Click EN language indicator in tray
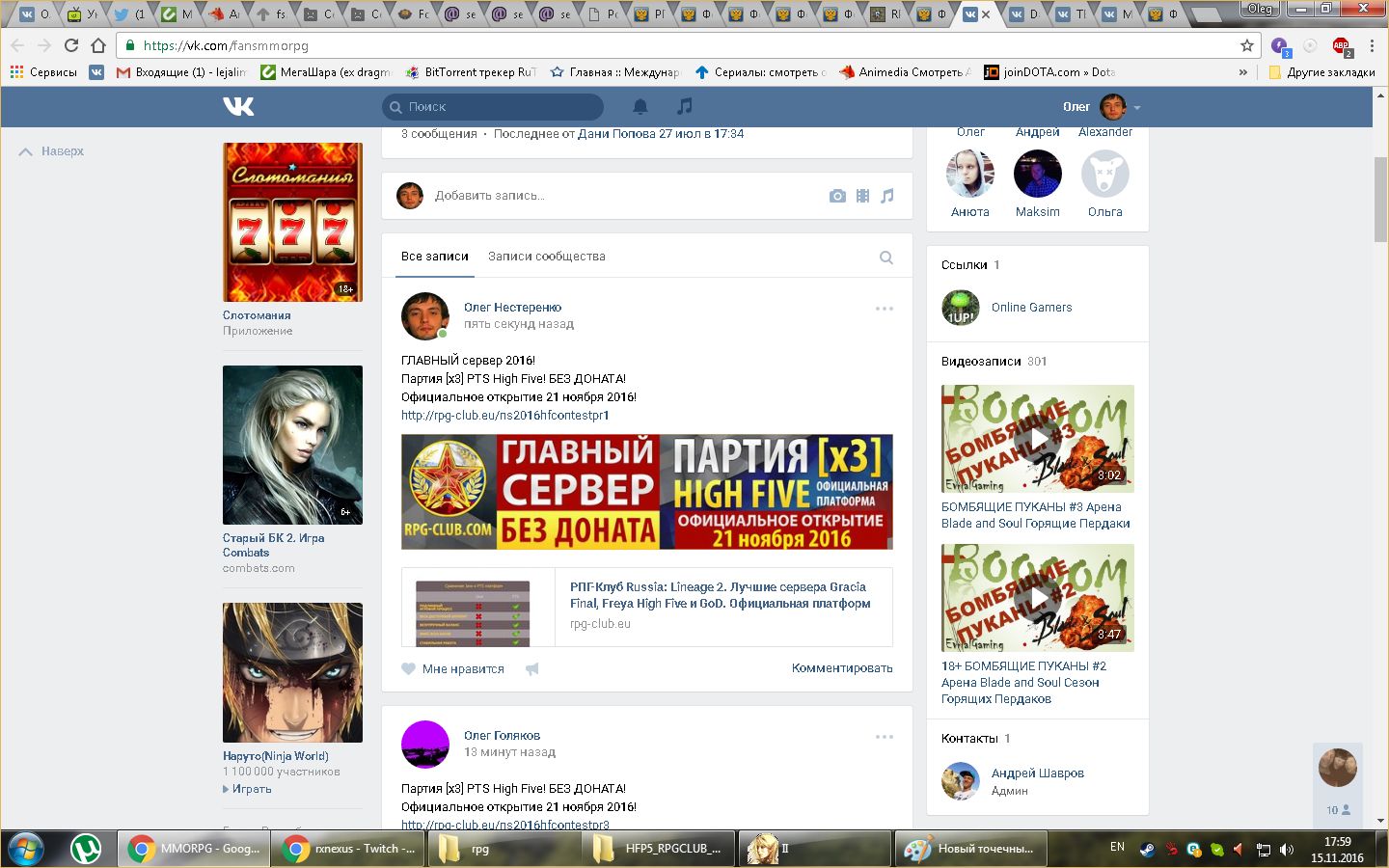The width and height of the screenshot is (1389, 868). [x=1117, y=847]
